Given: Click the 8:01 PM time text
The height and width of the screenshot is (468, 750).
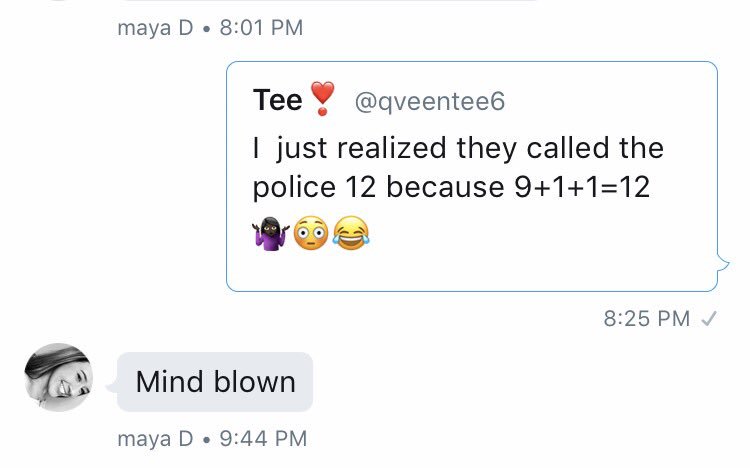Looking at the screenshot, I should point(261,27).
